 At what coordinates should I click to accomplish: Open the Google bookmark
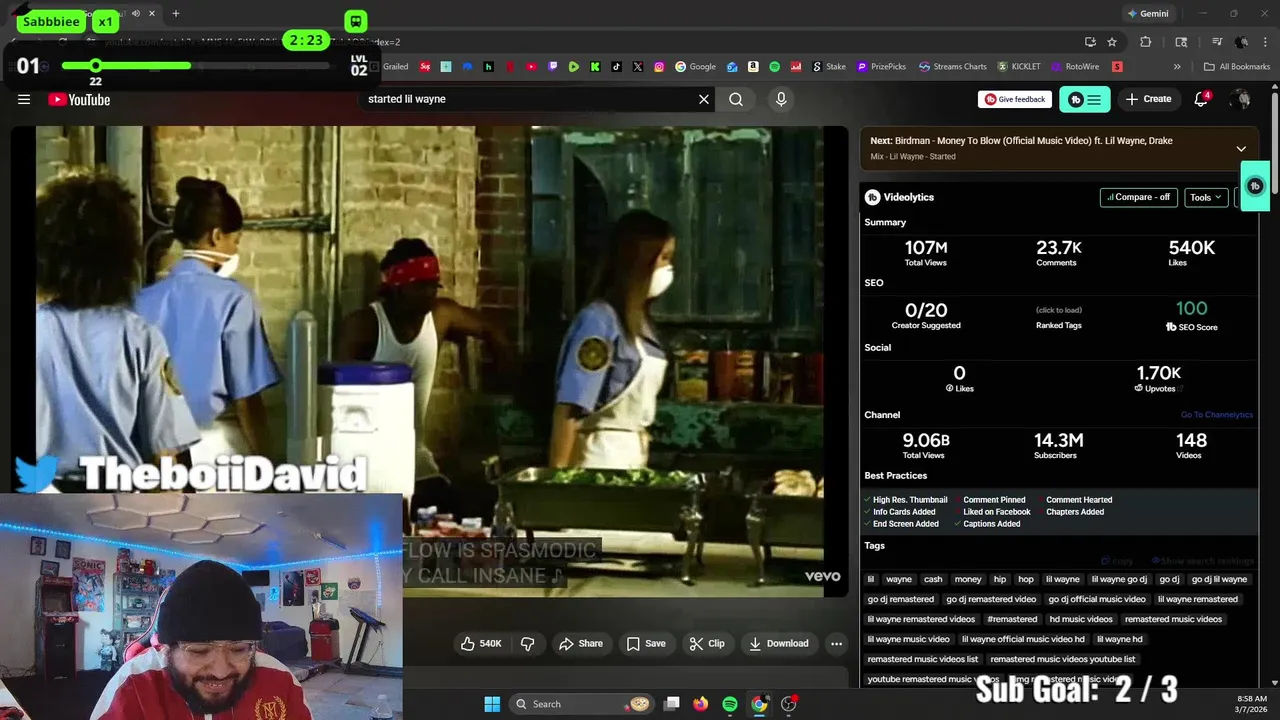point(695,67)
